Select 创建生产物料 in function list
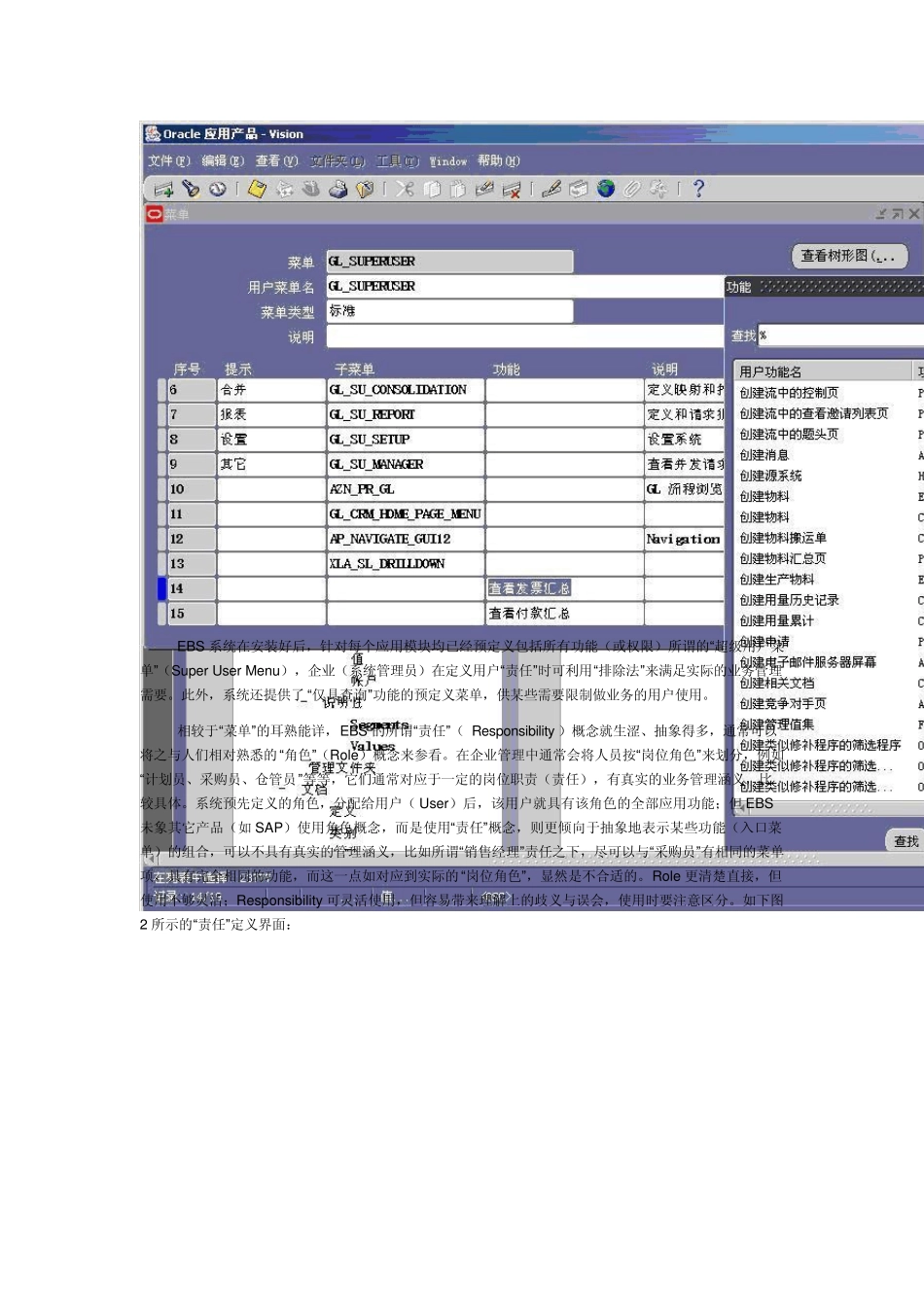This screenshot has height=1307, width=924. (776, 580)
